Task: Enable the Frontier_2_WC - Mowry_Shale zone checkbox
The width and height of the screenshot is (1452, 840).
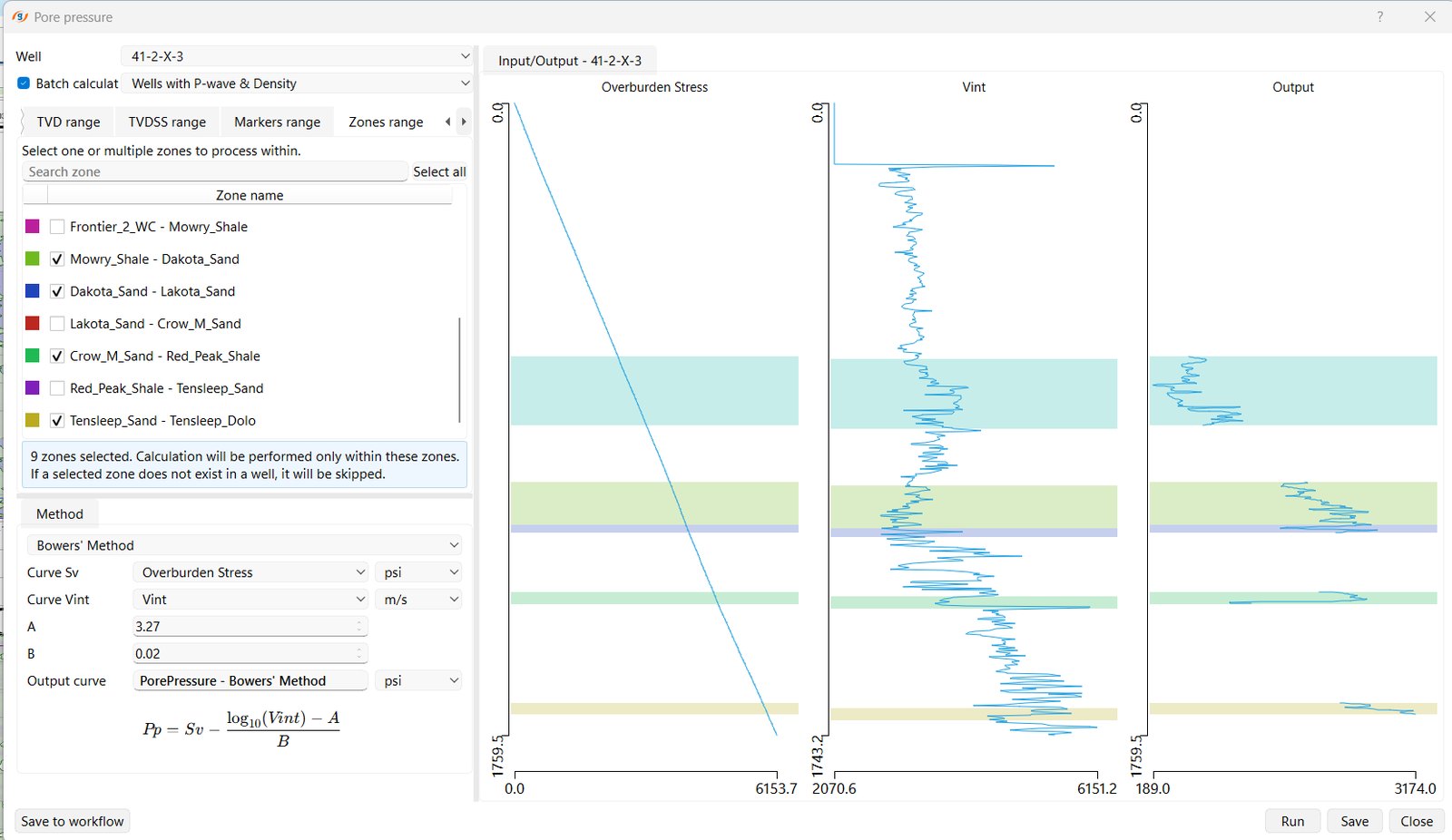Action: (57, 227)
